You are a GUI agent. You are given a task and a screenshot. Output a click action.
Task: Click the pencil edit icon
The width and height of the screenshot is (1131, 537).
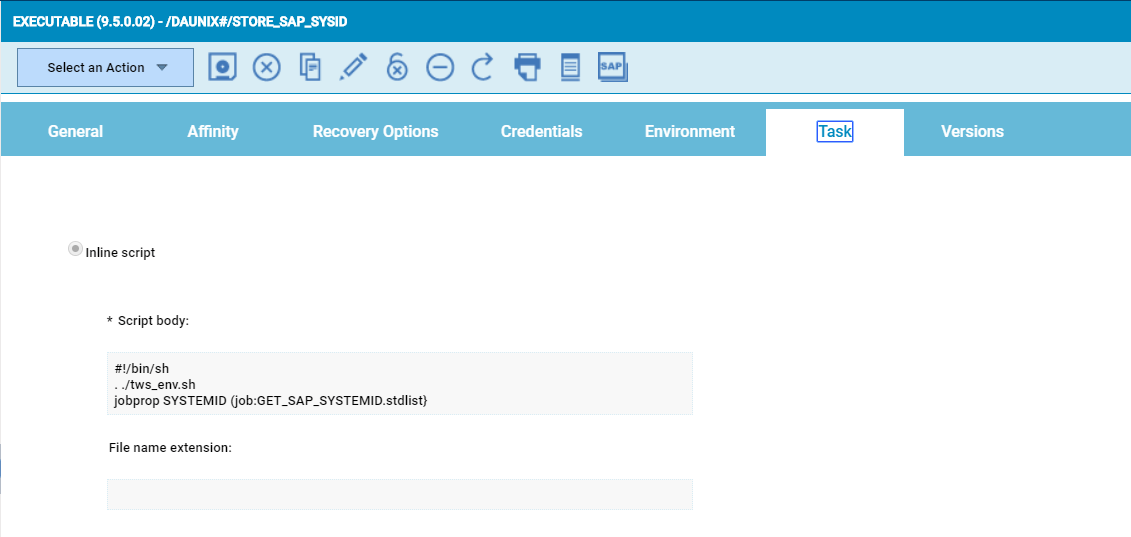coord(353,67)
